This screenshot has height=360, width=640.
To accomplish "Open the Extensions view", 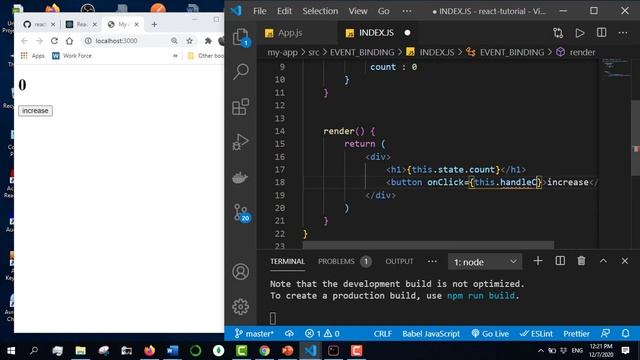I will point(240,107).
